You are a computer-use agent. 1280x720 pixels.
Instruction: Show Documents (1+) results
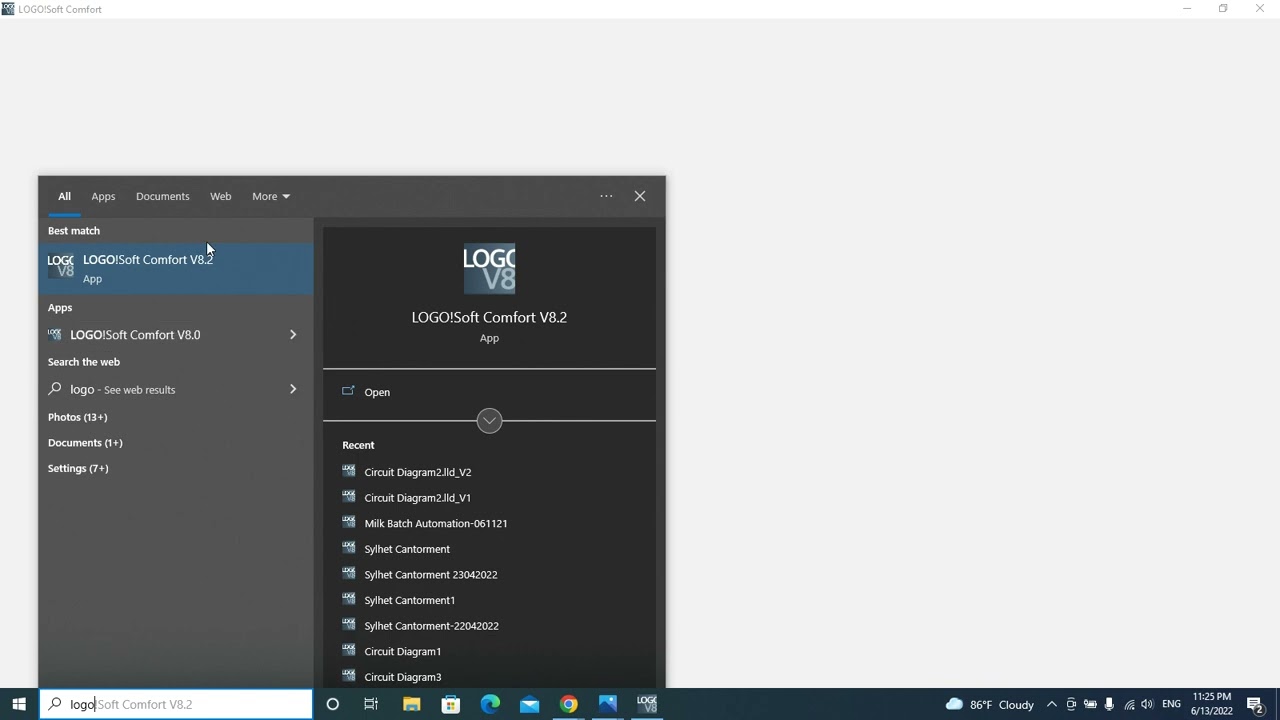coord(85,442)
